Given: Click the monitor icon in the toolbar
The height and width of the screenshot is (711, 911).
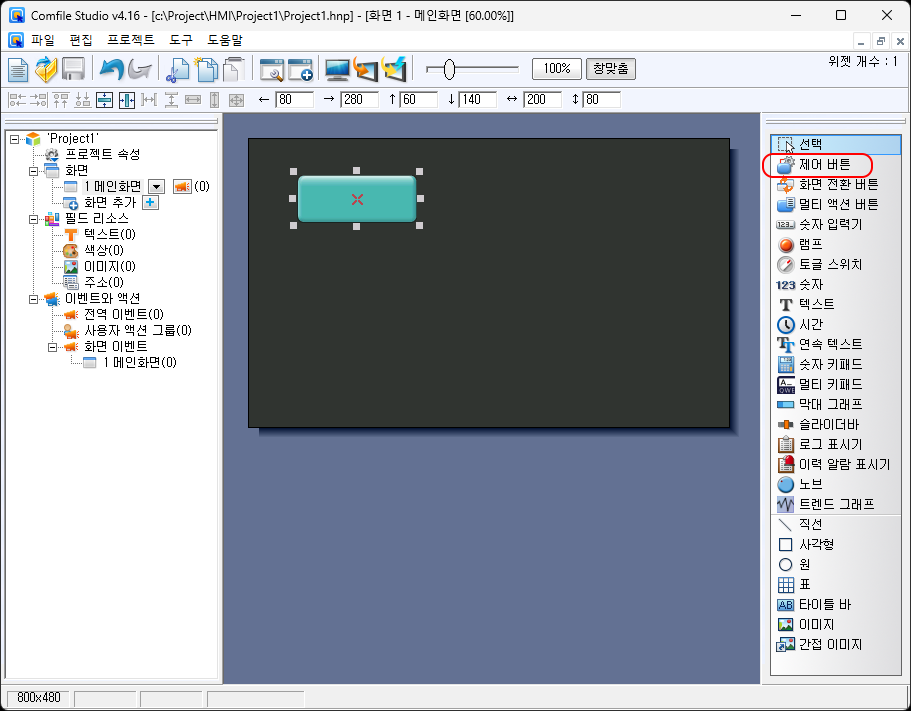Looking at the screenshot, I should pos(337,69).
